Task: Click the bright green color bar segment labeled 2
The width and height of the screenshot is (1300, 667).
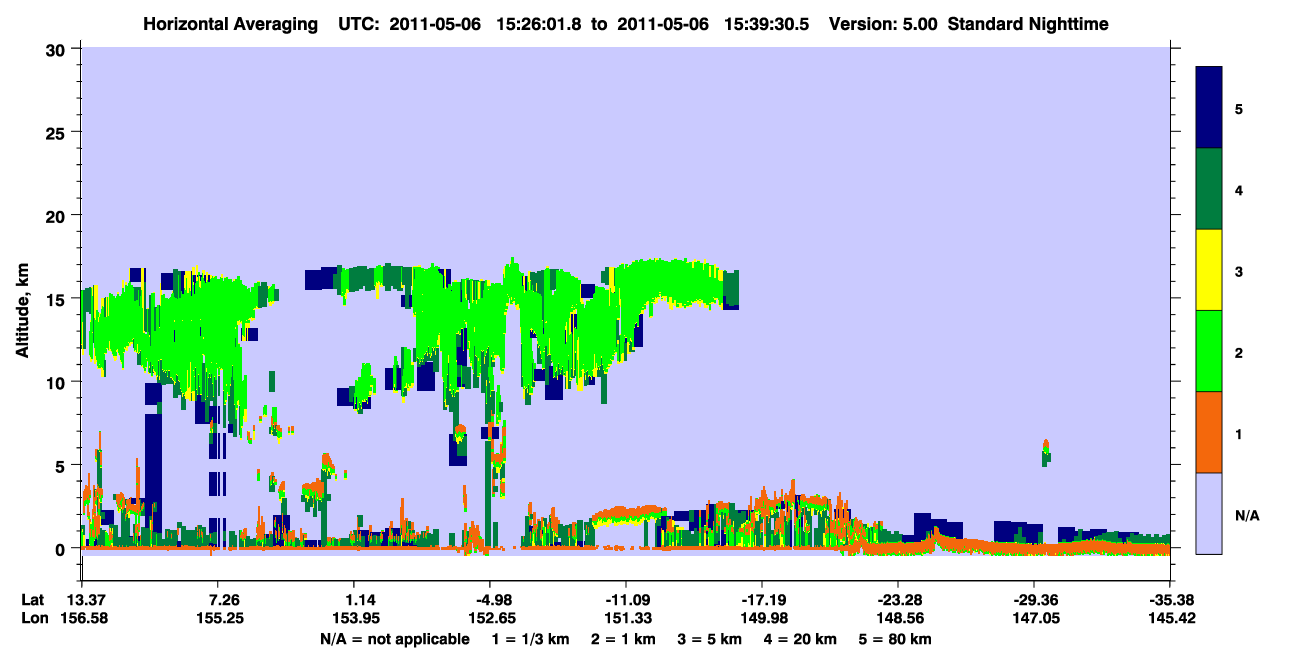Action: (1209, 351)
